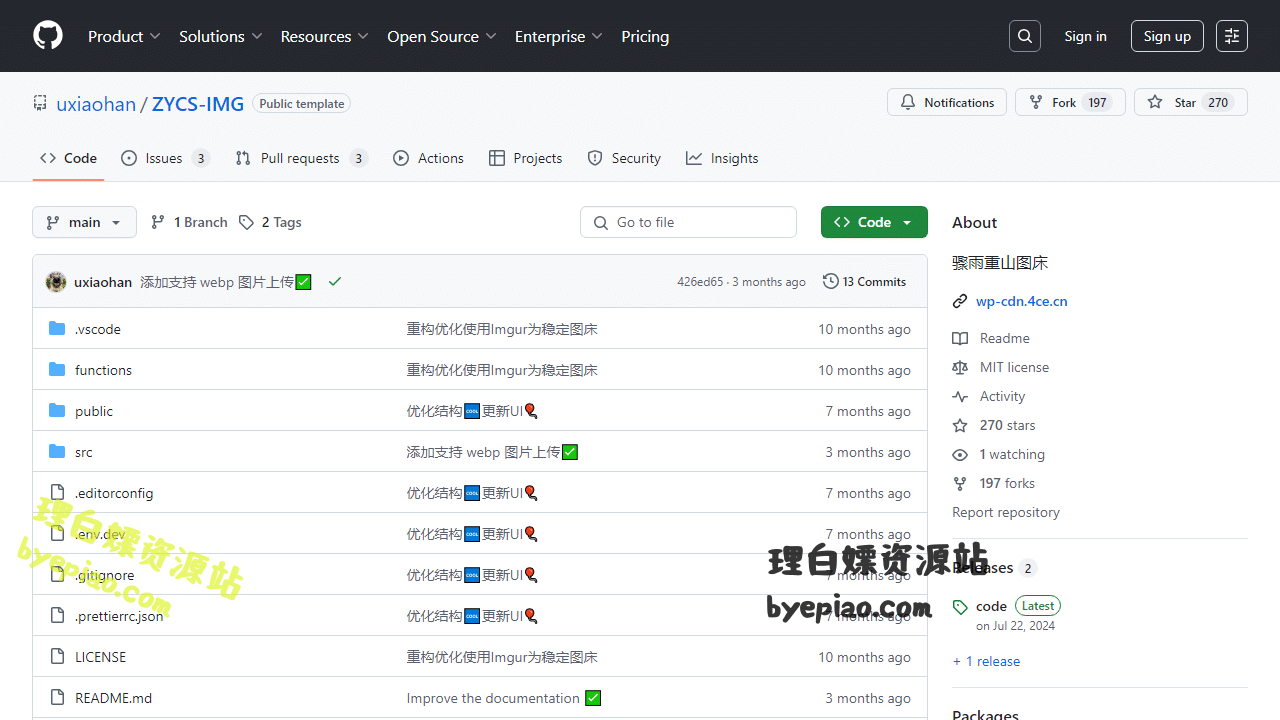
Task: Click the LICENSE file icon
Action: click(57, 657)
